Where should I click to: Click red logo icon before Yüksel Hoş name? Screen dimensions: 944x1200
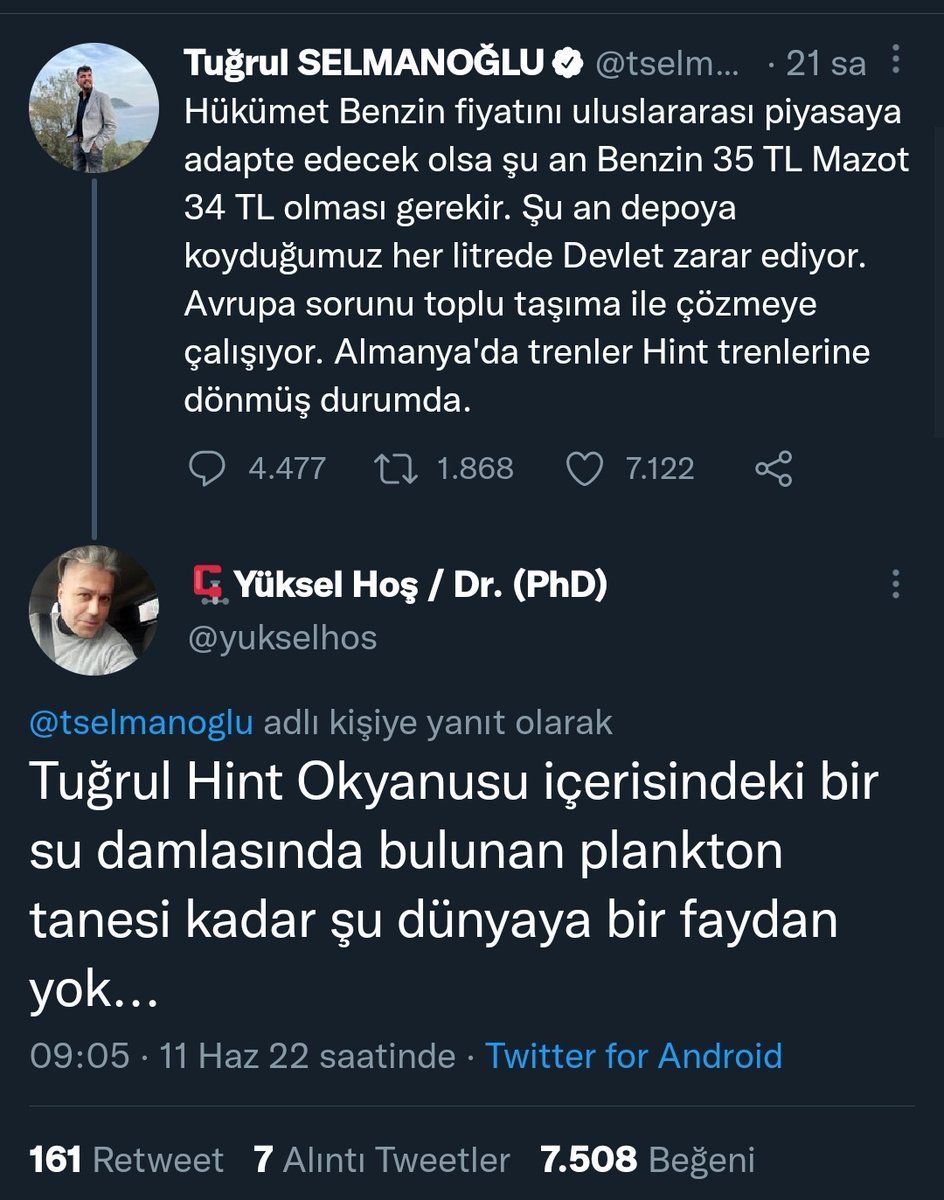coord(207,586)
